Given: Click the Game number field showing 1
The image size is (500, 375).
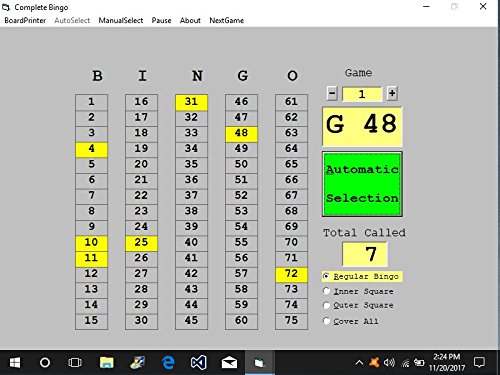Looking at the screenshot, I should (x=362, y=94).
